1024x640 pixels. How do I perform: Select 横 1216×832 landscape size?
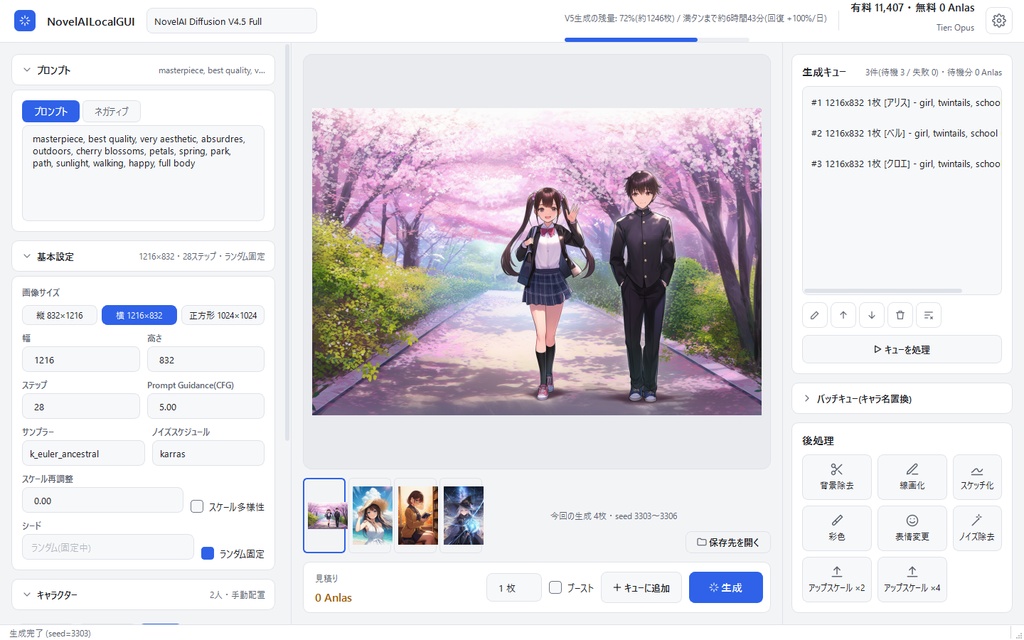point(139,315)
